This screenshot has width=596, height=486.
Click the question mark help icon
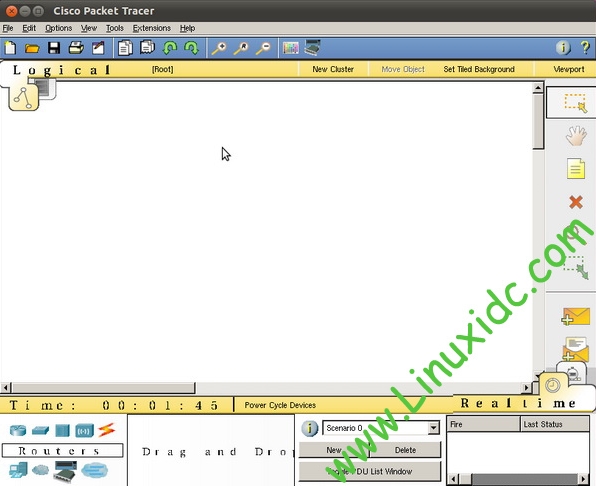pyautogui.click(x=585, y=48)
